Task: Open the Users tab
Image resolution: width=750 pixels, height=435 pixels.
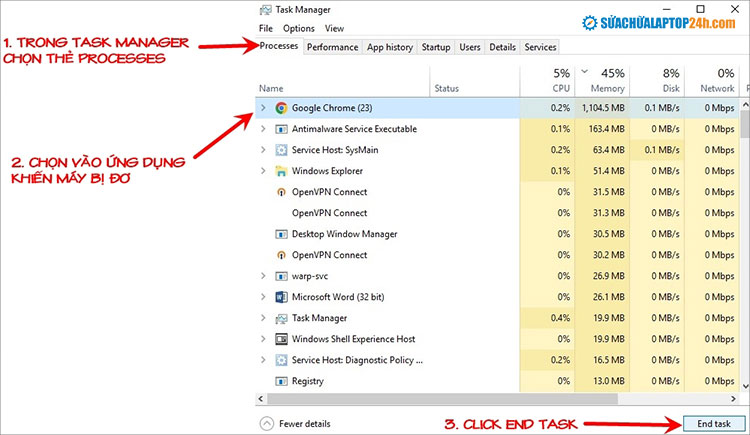Action: [x=470, y=47]
